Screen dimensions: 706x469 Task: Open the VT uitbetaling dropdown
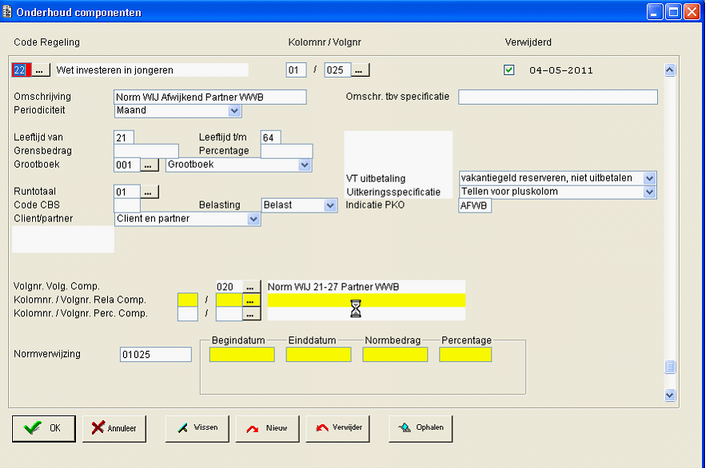pyautogui.click(x=649, y=178)
